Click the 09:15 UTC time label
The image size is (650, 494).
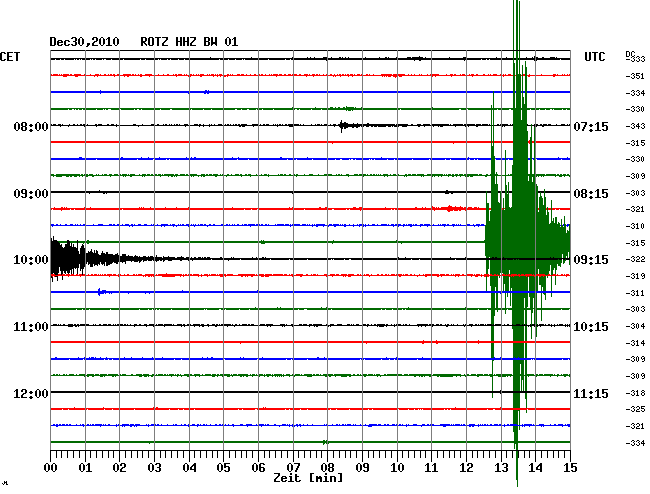(x=591, y=260)
